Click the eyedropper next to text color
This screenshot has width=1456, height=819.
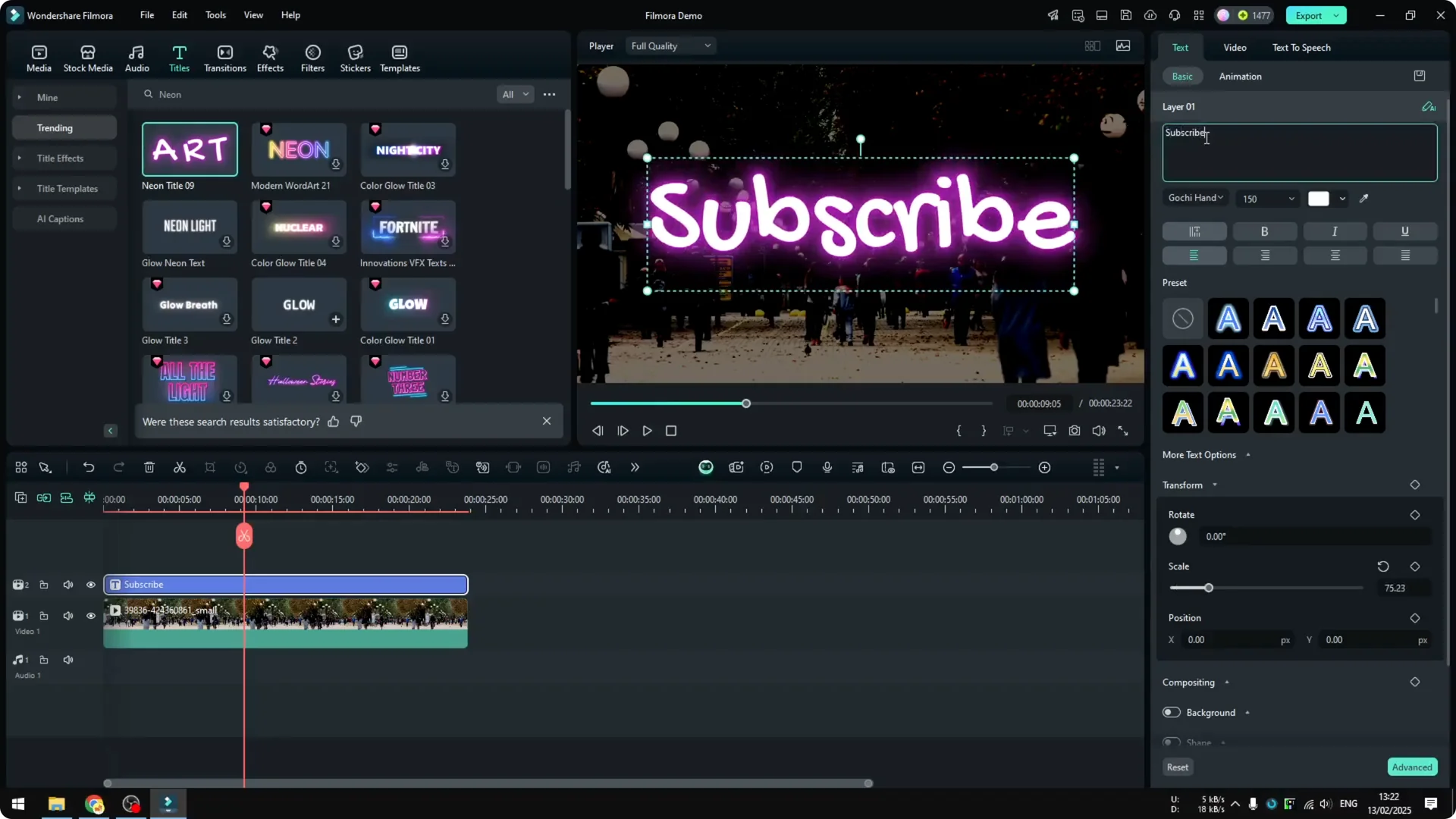pyautogui.click(x=1364, y=198)
